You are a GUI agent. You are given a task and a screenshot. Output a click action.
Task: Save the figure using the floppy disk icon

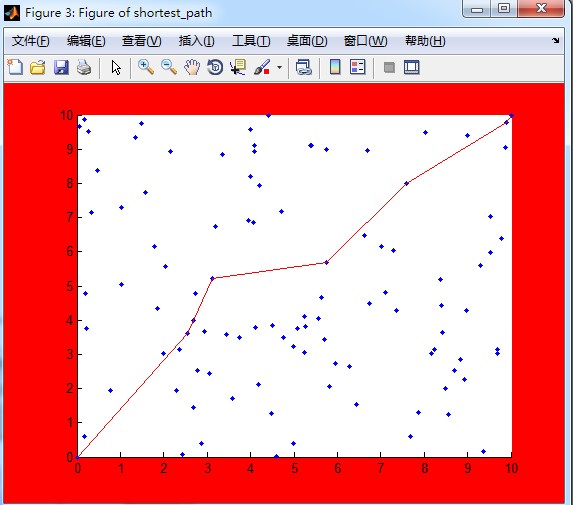61,68
